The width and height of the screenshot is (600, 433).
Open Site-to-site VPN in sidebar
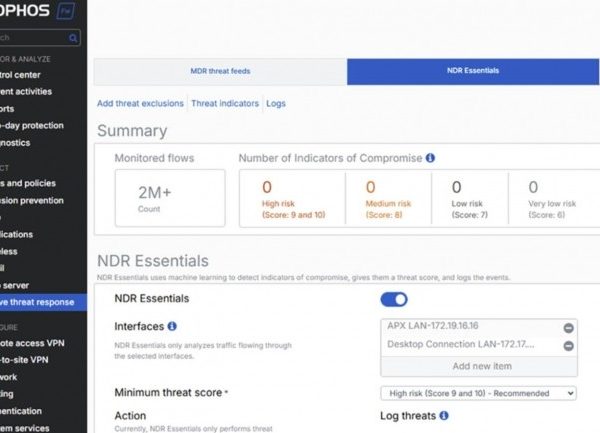click(24, 360)
